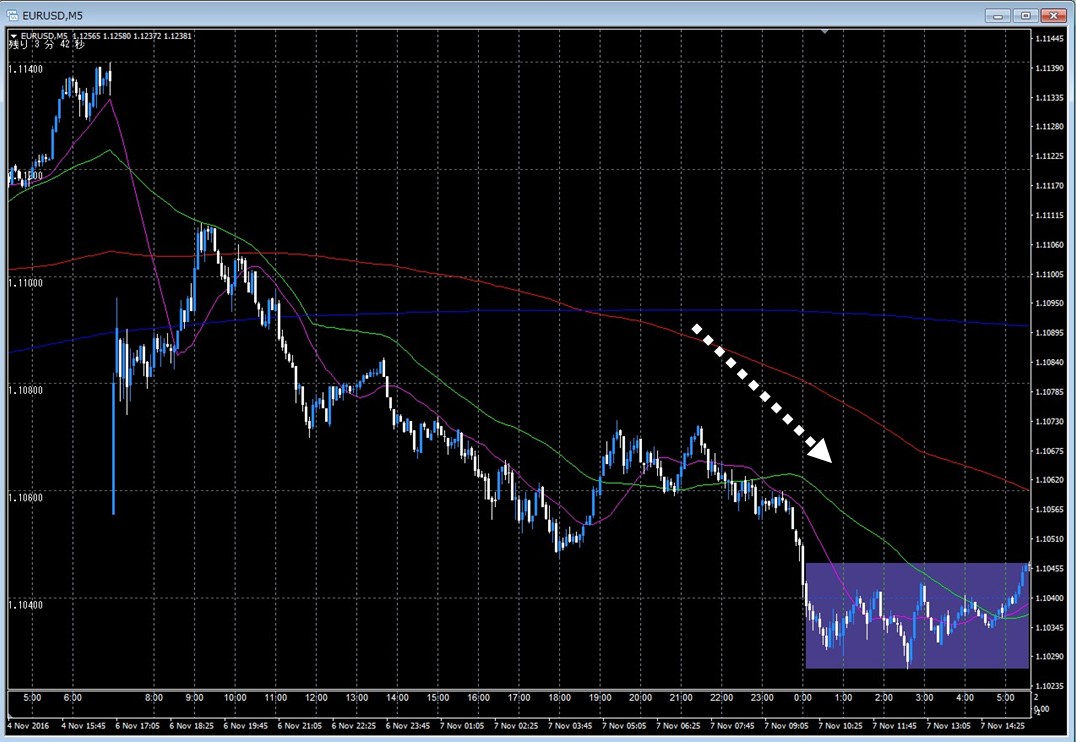Click price scale value 1.10565
Screen dimensions: 1076x742
pyautogui.click(x=1048, y=509)
